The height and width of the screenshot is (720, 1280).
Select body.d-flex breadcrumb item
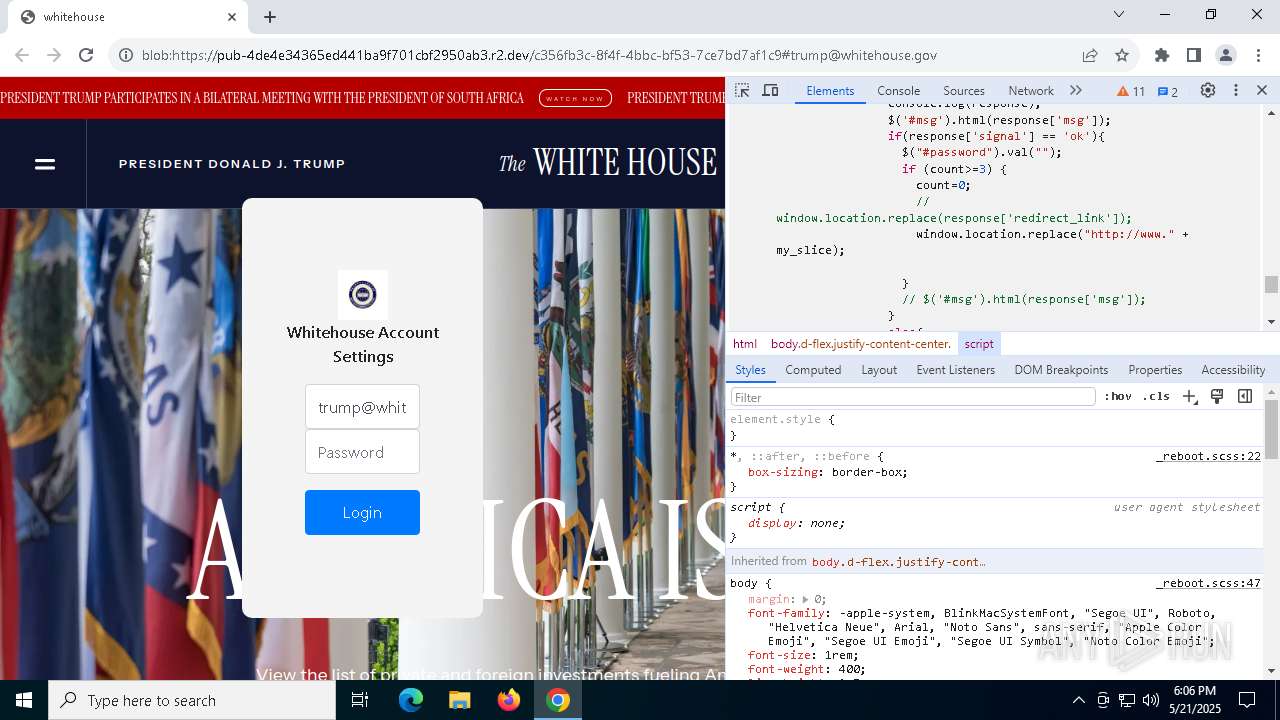coord(861,344)
